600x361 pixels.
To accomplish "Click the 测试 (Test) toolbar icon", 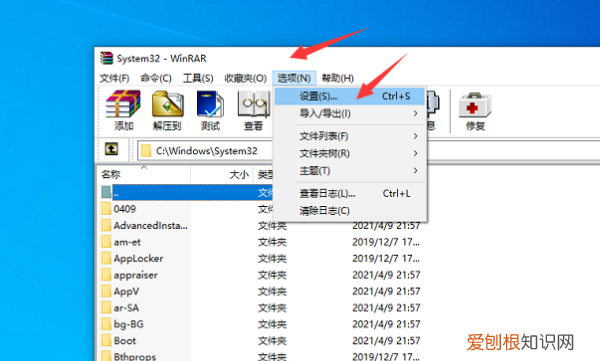I will point(210,104).
